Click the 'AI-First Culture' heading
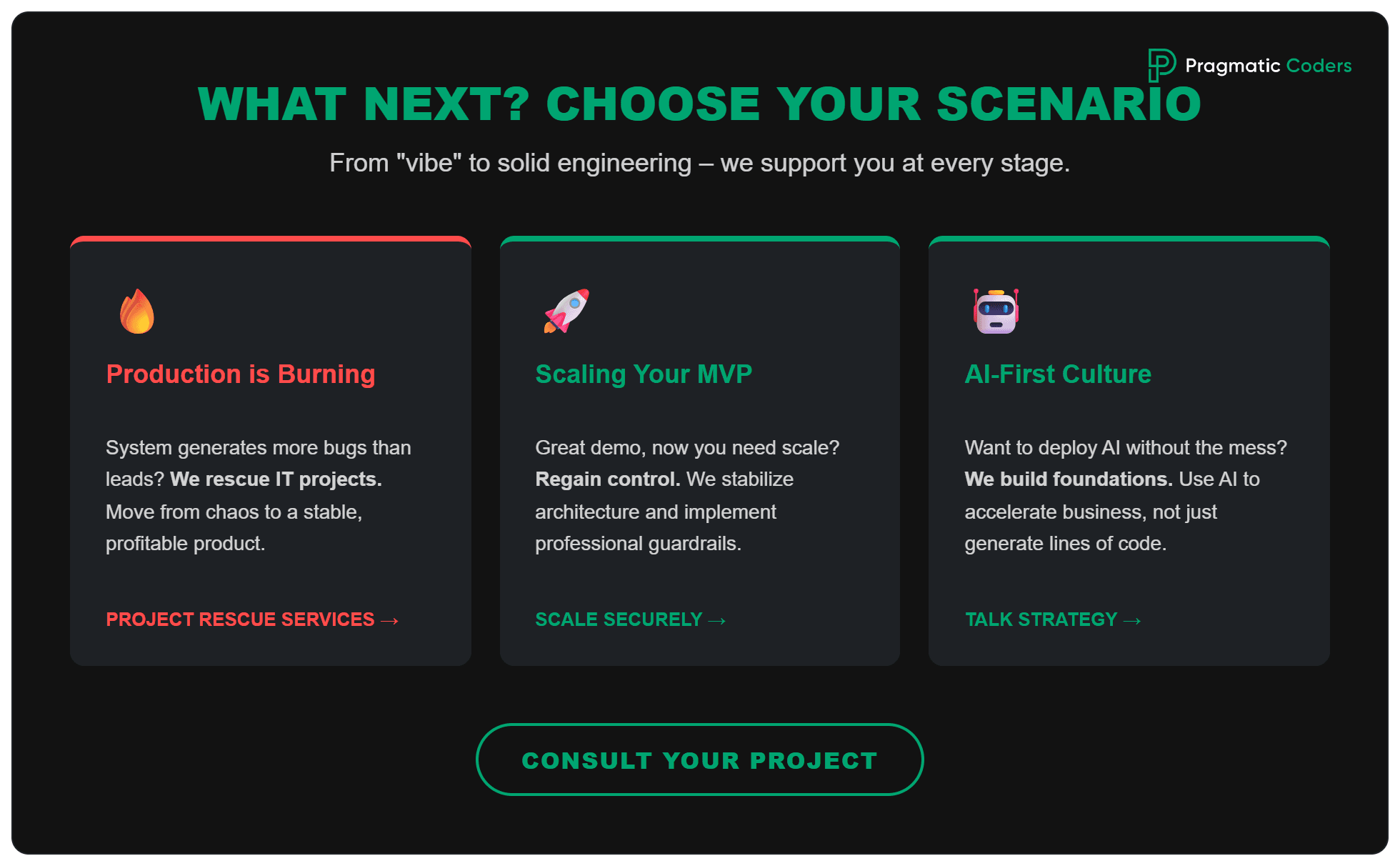Viewport: 1400px width, 866px height. coord(1058,374)
